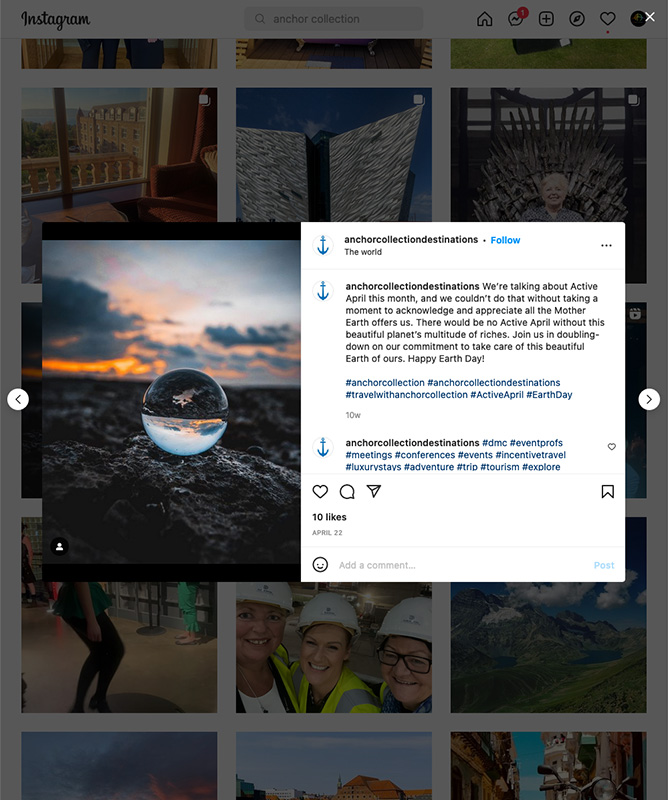Click the crystal ball sunset photo
This screenshot has width=668, height=800.
point(171,402)
